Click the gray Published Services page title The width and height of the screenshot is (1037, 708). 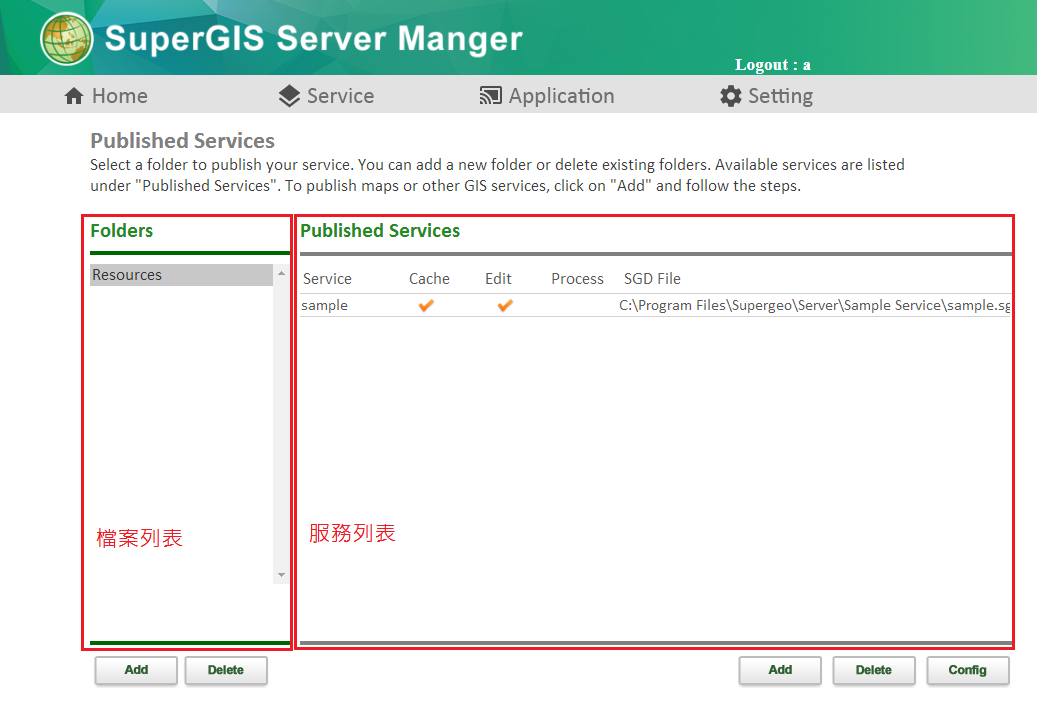[x=183, y=141]
